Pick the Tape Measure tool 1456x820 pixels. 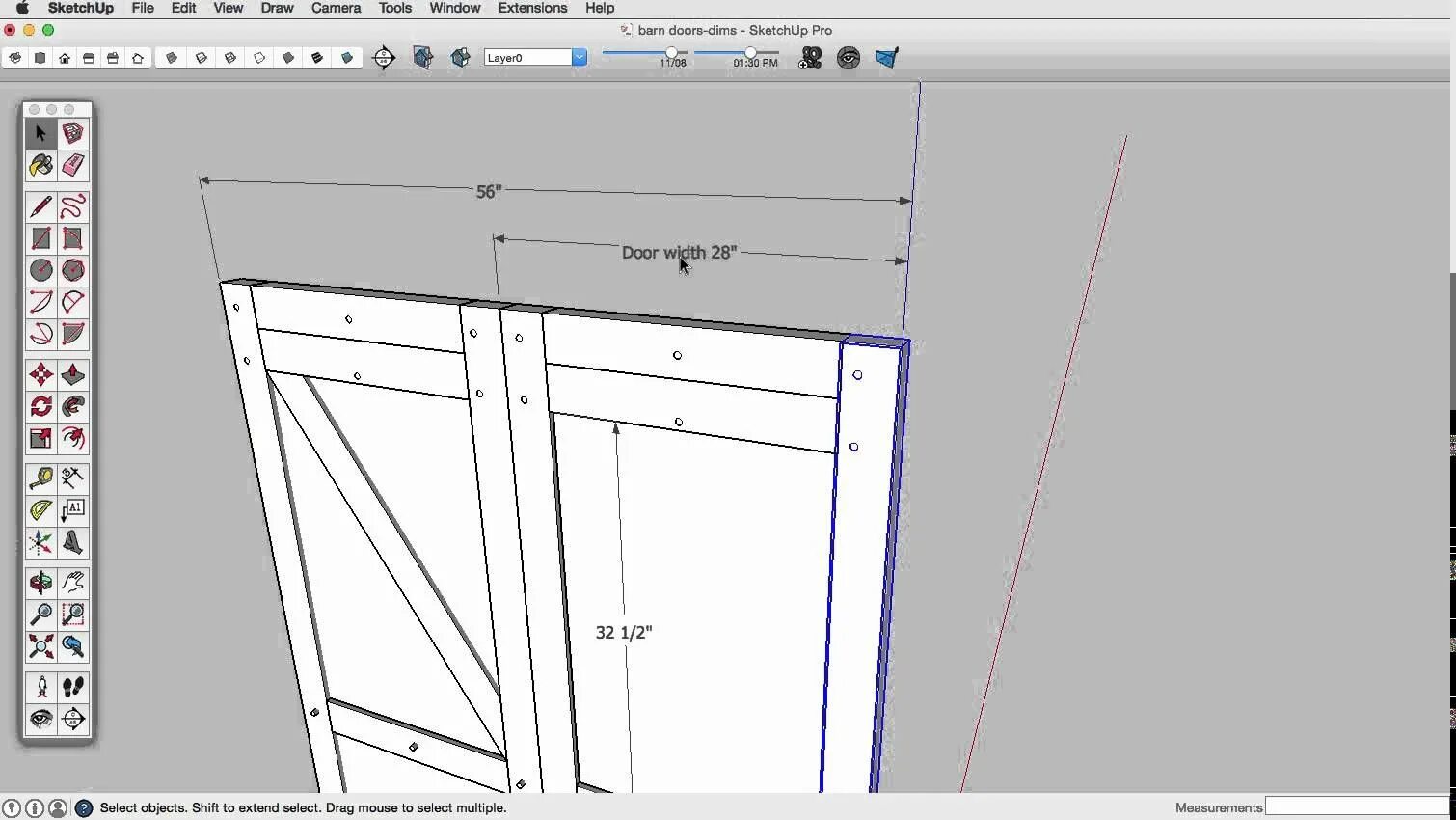pos(40,478)
